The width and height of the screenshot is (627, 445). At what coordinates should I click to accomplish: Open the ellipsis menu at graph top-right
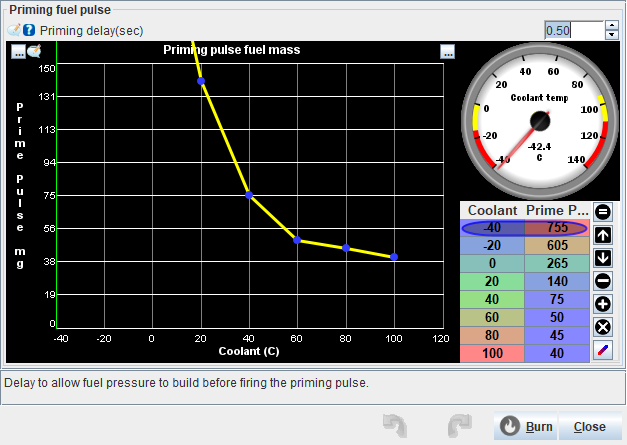[447, 52]
